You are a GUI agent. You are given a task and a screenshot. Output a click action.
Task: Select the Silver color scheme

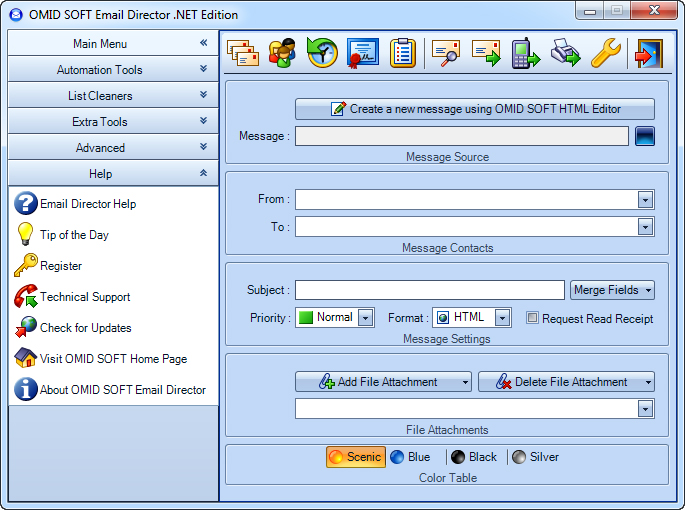[535, 457]
